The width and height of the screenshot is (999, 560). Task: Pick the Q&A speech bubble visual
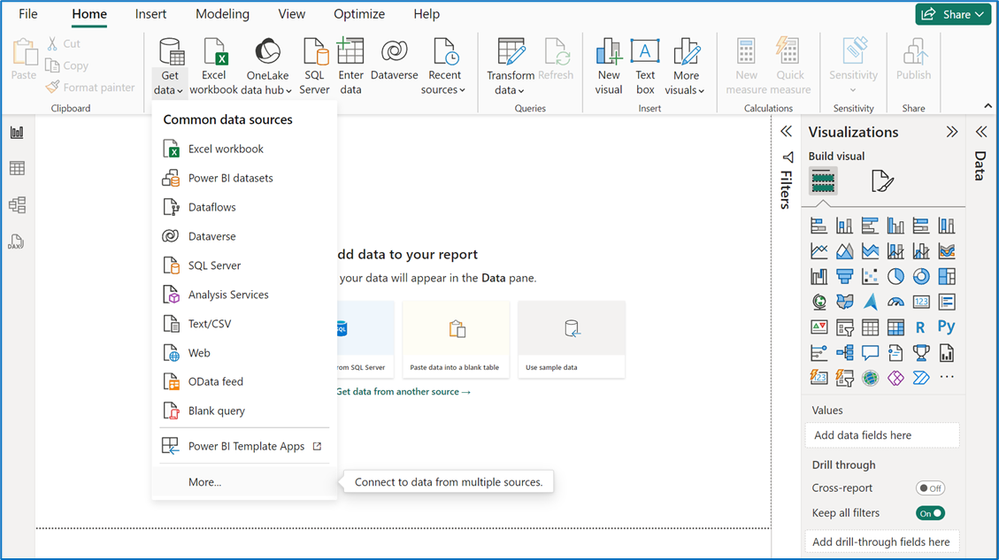pyautogui.click(x=870, y=352)
